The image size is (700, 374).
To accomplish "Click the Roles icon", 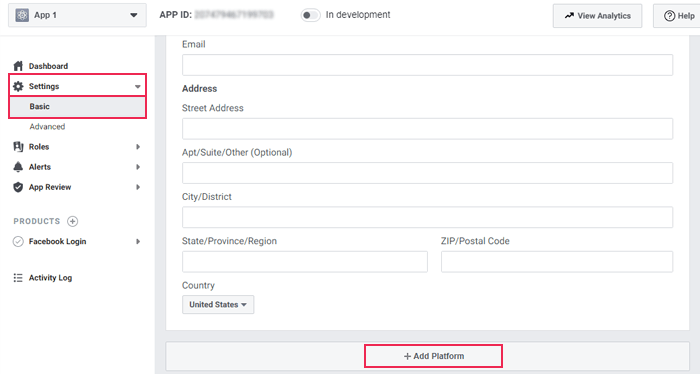I will pos(18,146).
